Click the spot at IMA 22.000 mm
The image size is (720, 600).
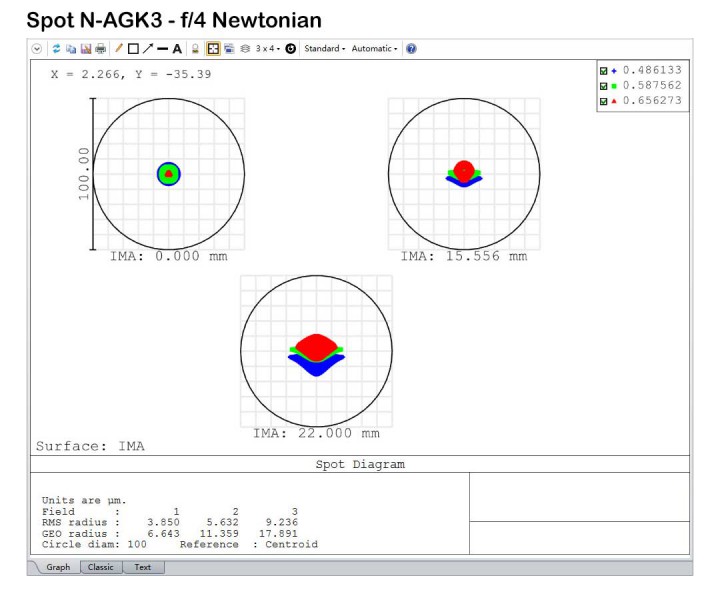316,351
